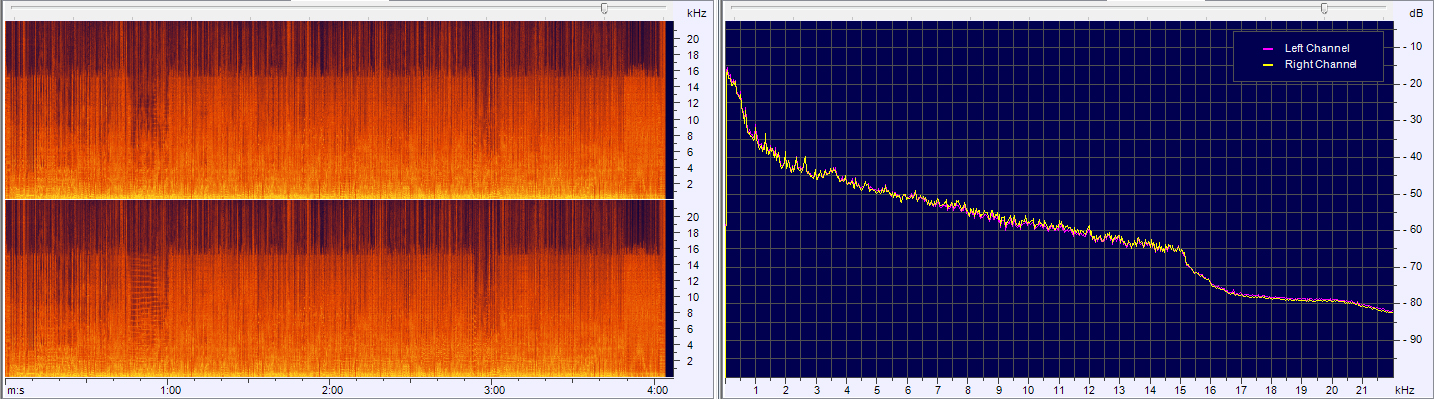
Task: Click the 4:00 mark on the time axis
Action: coord(657,390)
